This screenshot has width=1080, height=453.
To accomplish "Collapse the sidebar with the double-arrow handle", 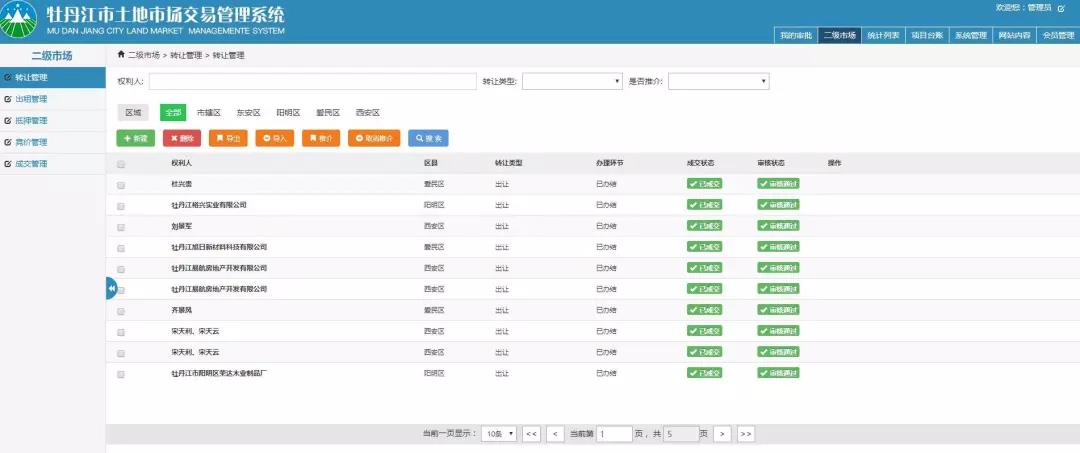I will pos(111,288).
